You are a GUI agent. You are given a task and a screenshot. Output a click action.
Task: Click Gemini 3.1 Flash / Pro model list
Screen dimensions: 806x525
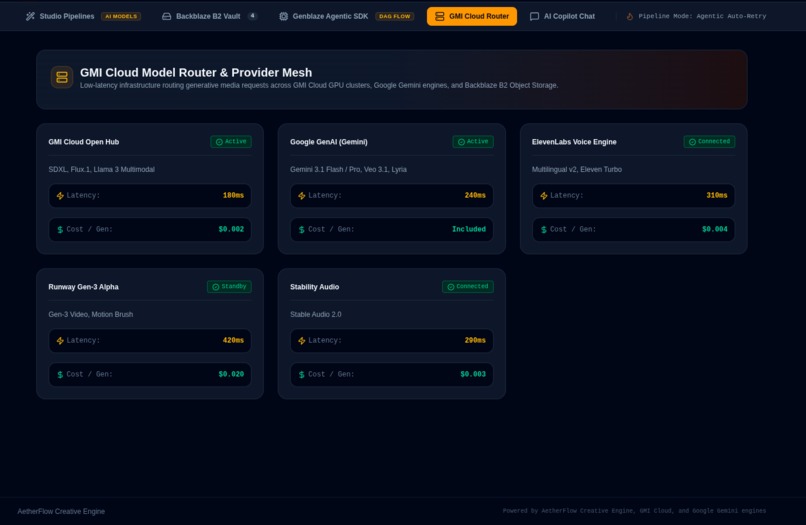pyautogui.click(x=349, y=169)
